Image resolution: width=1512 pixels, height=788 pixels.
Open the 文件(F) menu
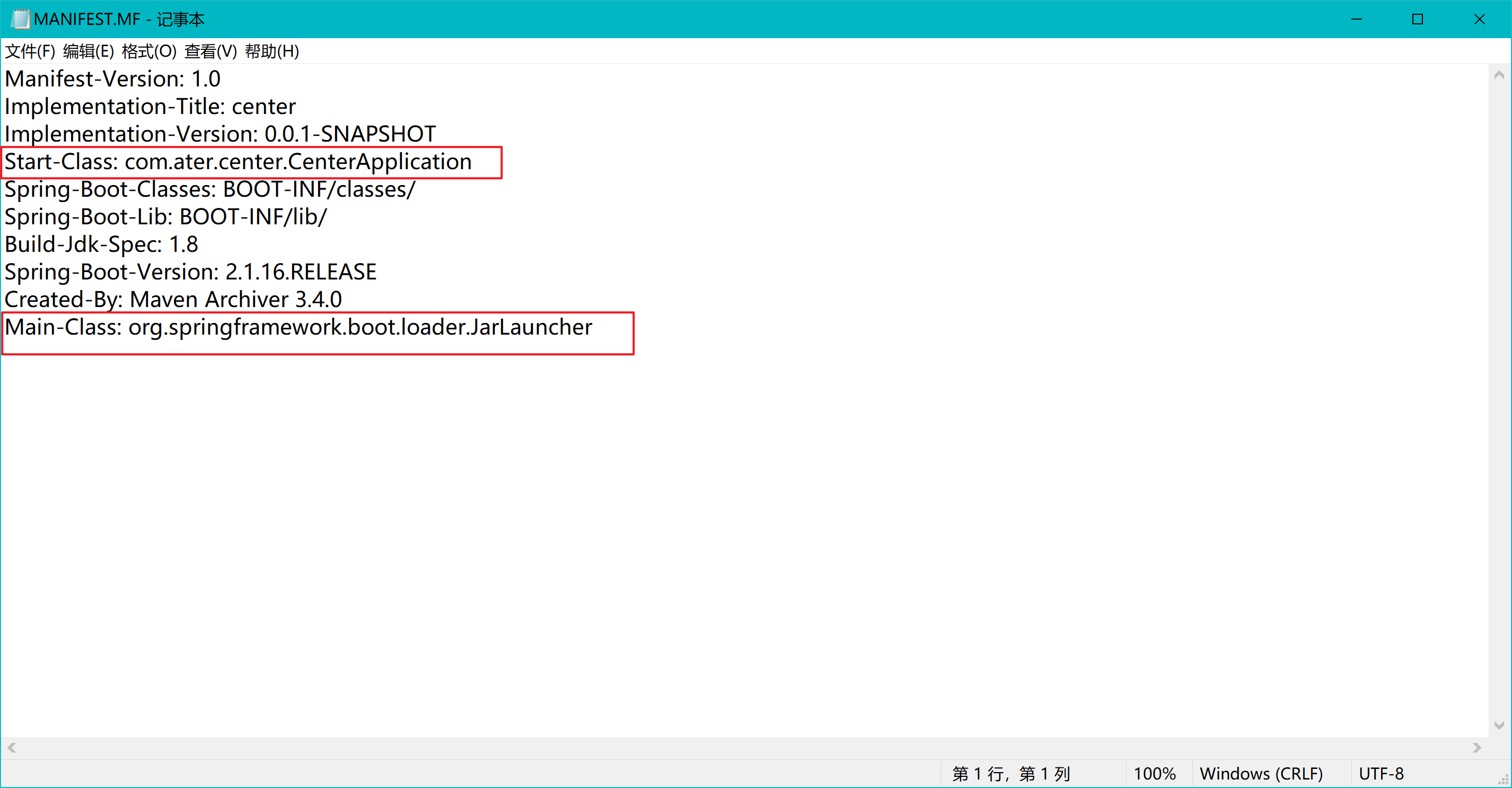click(x=30, y=51)
